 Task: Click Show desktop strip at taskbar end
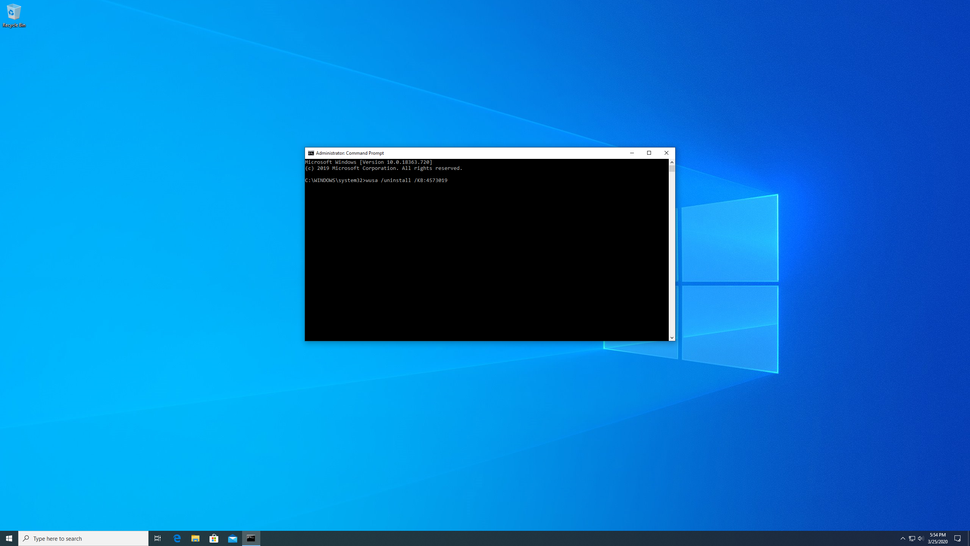pos(968,539)
